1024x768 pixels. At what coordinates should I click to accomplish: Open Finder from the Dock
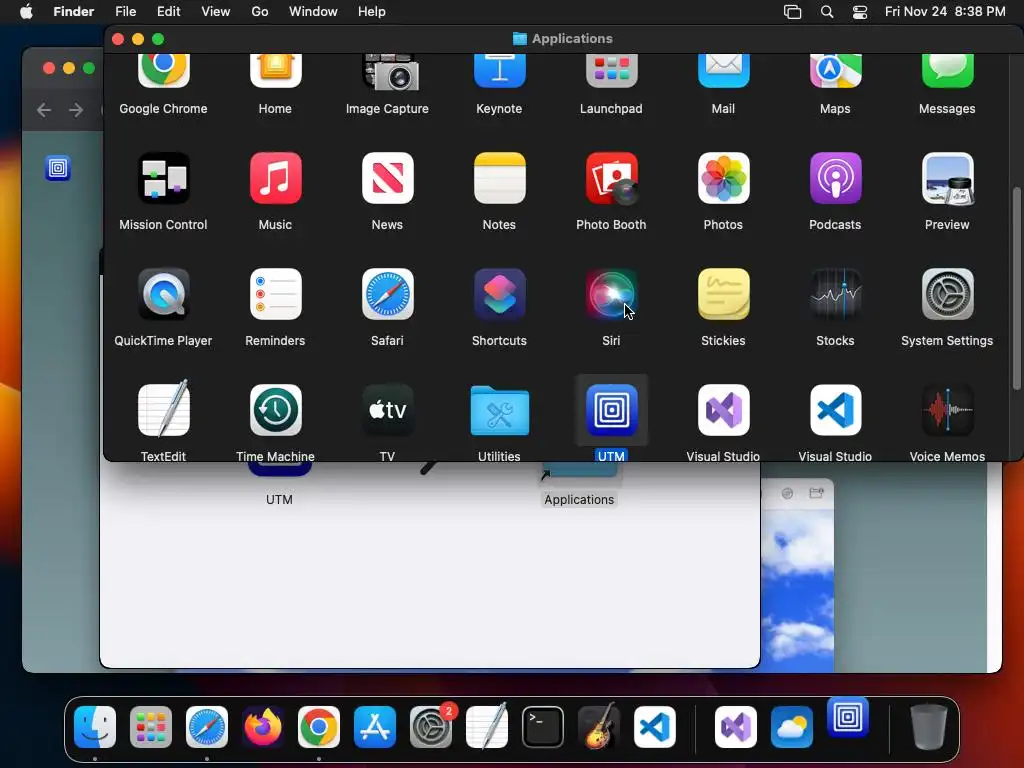pyautogui.click(x=95, y=727)
